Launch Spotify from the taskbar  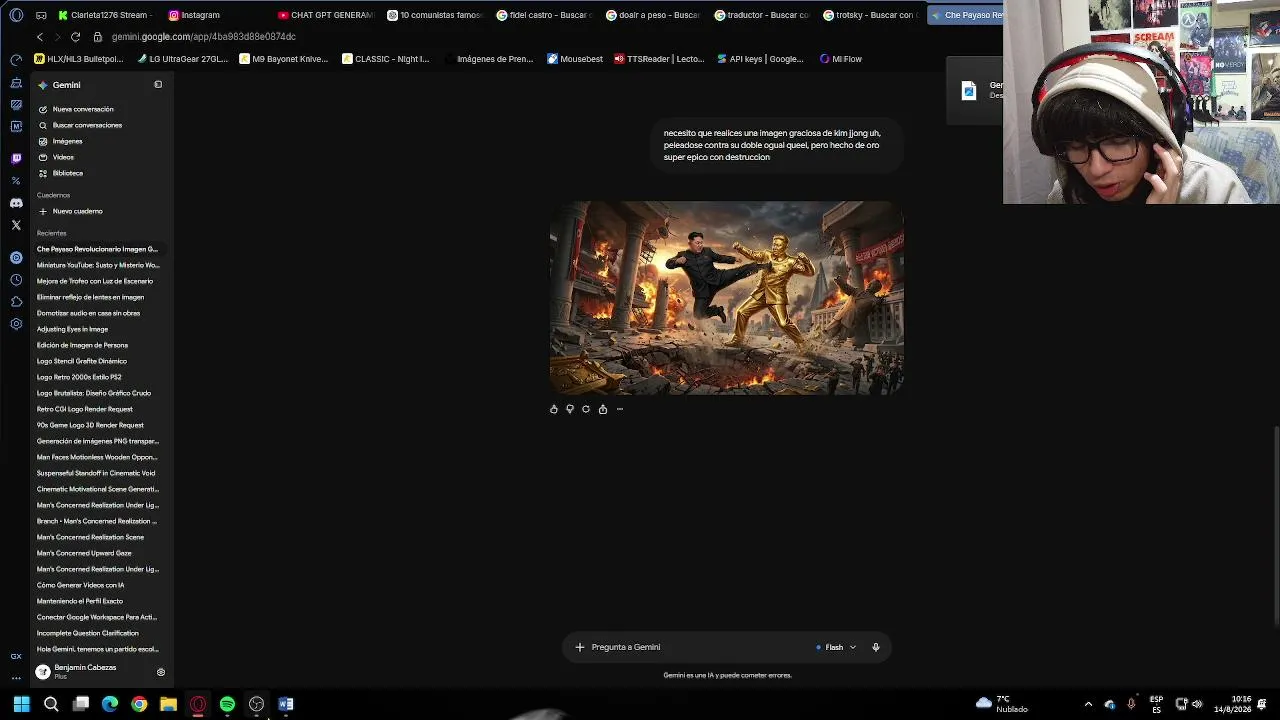pos(227,704)
